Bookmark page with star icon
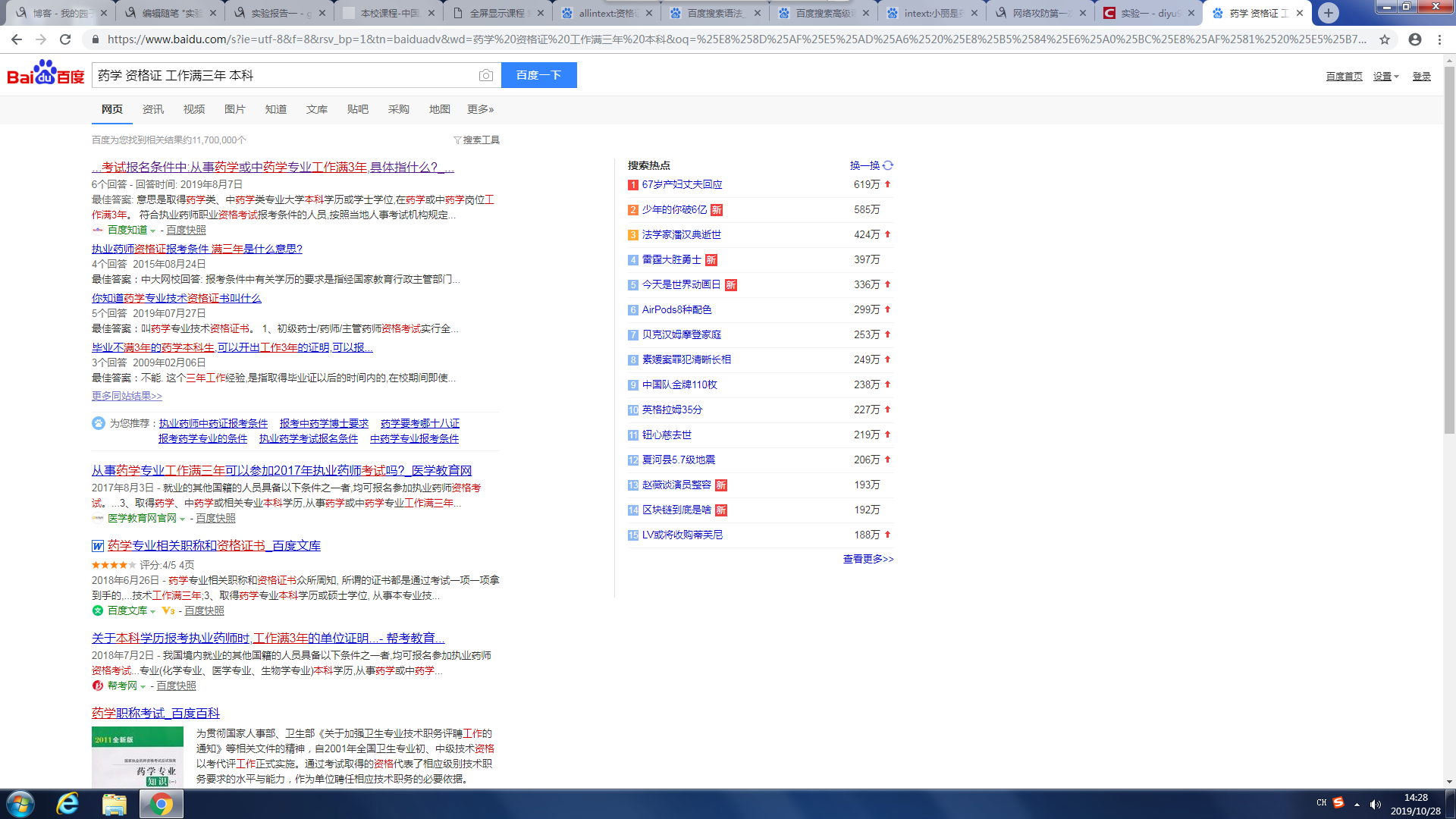Image resolution: width=1456 pixels, height=819 pixels. (x=1385, y=39)
